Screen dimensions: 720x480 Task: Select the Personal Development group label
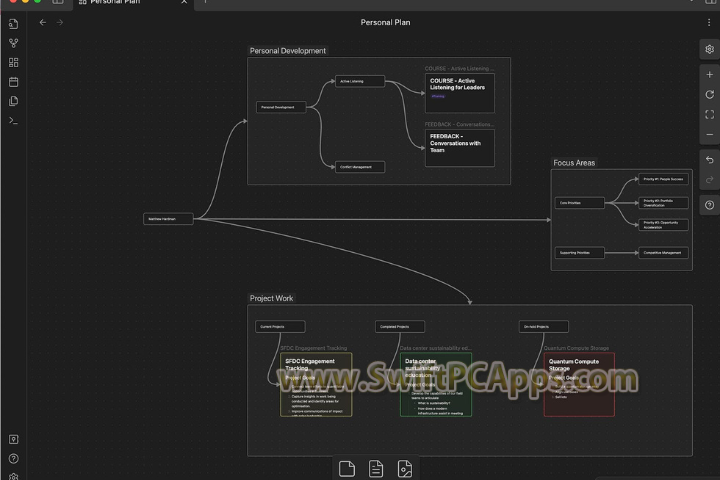(287, 51)
